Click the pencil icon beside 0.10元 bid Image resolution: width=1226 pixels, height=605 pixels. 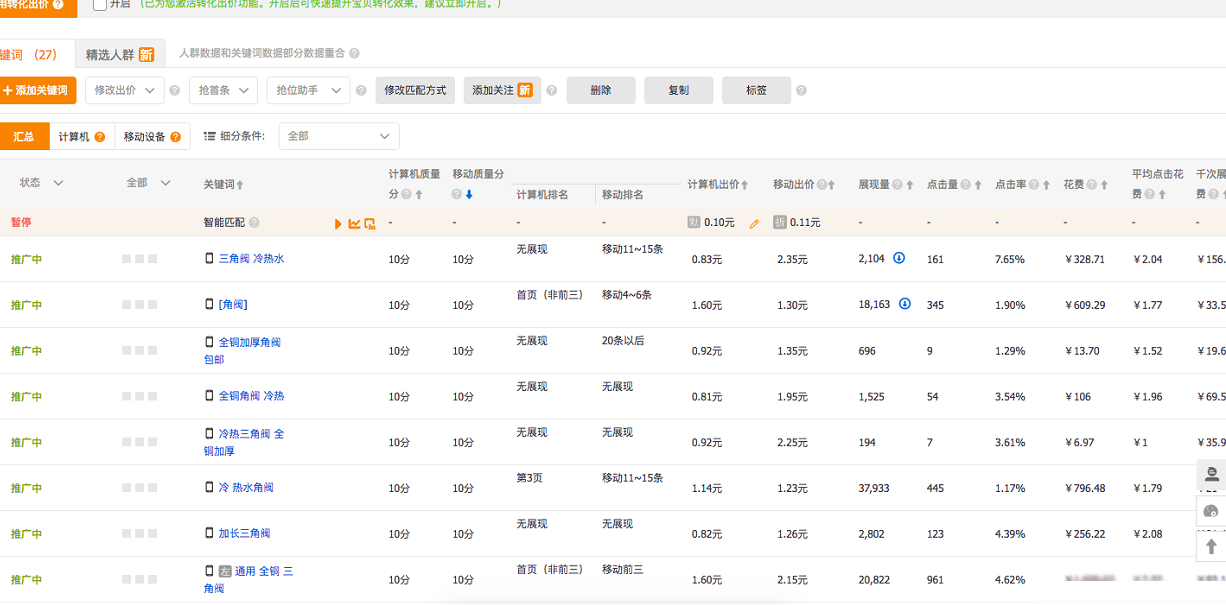754,223
